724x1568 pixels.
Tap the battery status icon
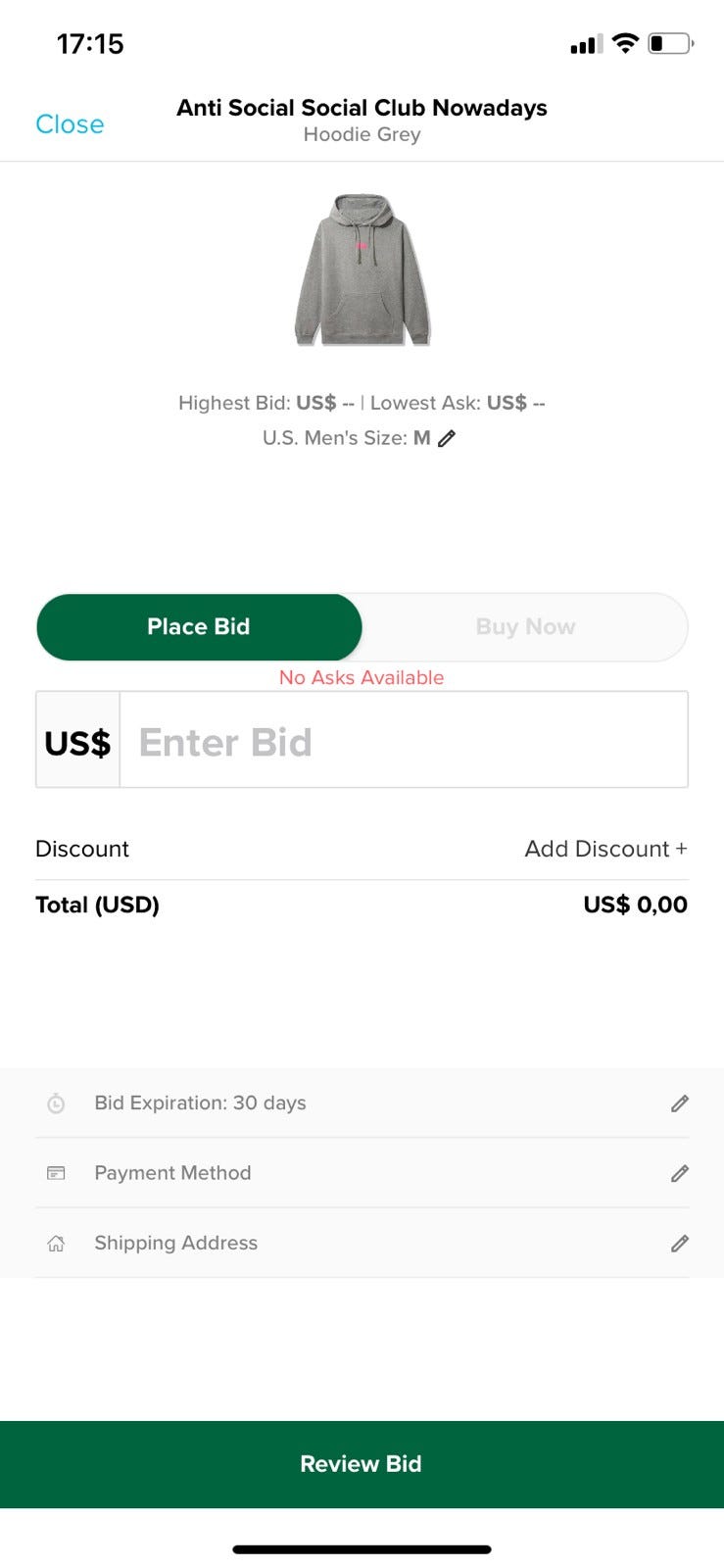click(671, 43)
